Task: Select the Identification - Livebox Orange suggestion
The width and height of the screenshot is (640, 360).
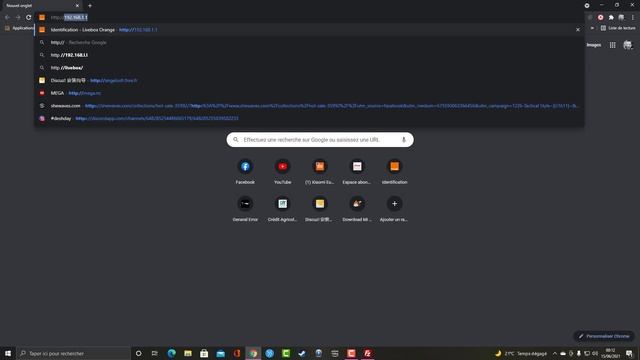Action: (x=309, y=30)
